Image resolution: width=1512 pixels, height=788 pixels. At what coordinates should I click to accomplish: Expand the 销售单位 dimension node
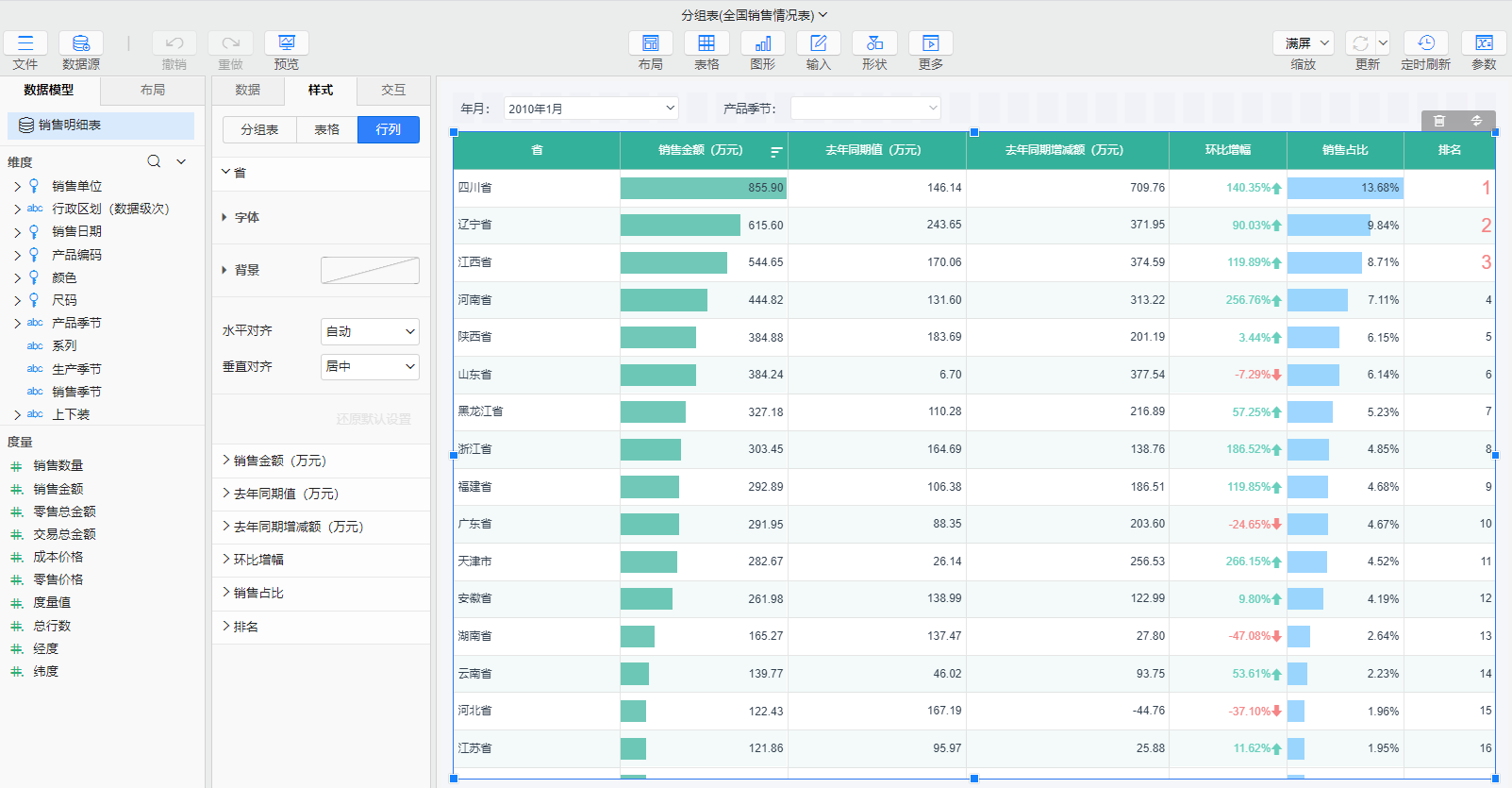pyautogui.click(x=17, y=187)
